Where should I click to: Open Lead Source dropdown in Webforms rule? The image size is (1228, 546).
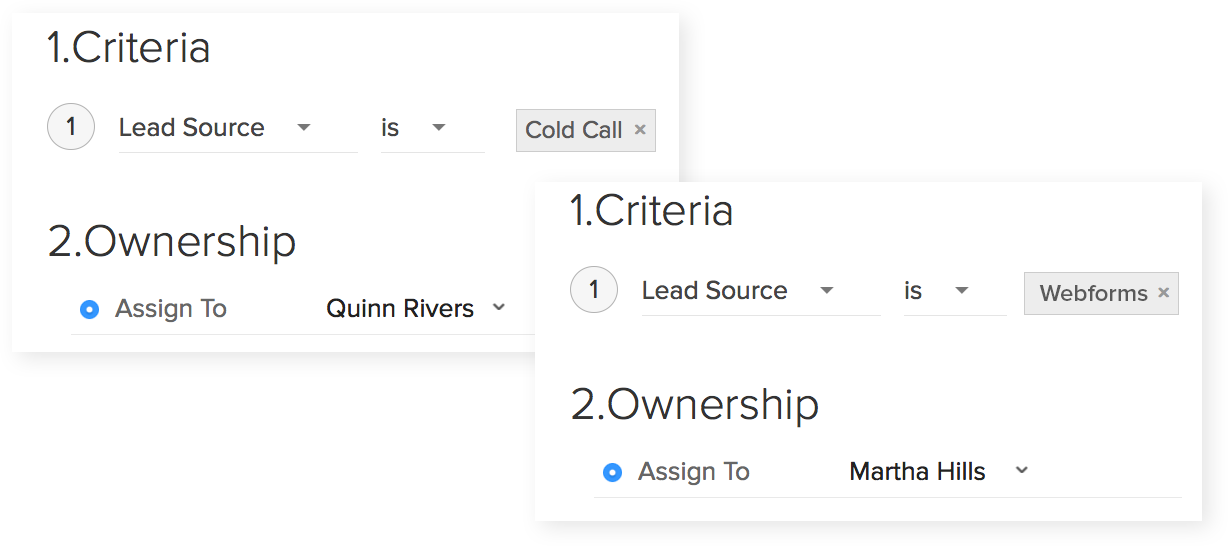[x=827, y=291]
